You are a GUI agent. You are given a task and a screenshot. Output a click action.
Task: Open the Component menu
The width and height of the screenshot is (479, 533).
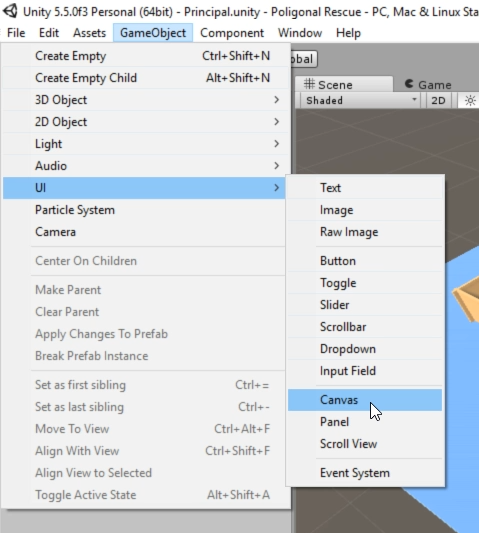point(232,33)
